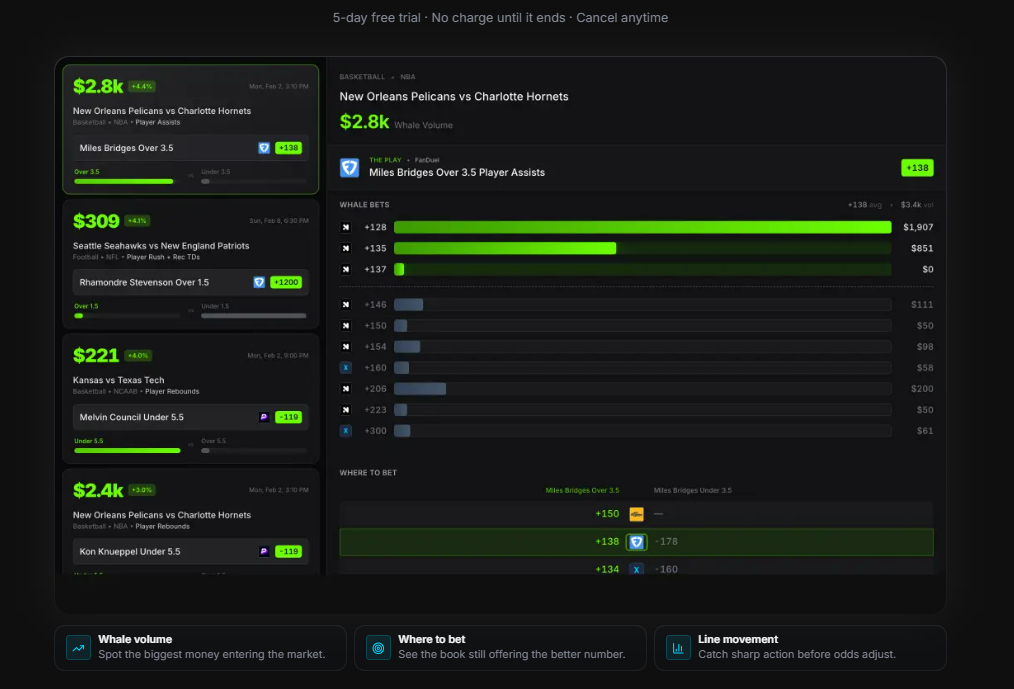Click the sportsbook icon beside the +150 whale bet row
Screen dimensions: 1014x689
pos(346,326)
